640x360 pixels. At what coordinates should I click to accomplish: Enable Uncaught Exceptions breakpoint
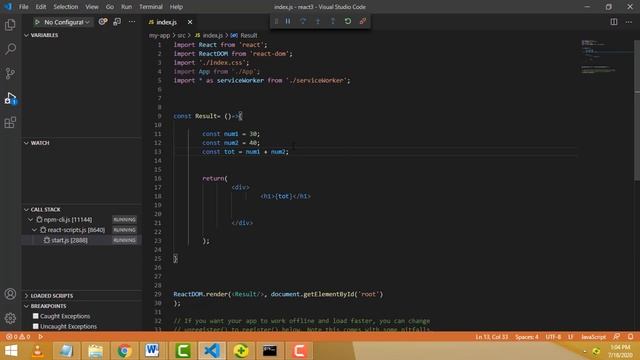click(x=36, y=326)
